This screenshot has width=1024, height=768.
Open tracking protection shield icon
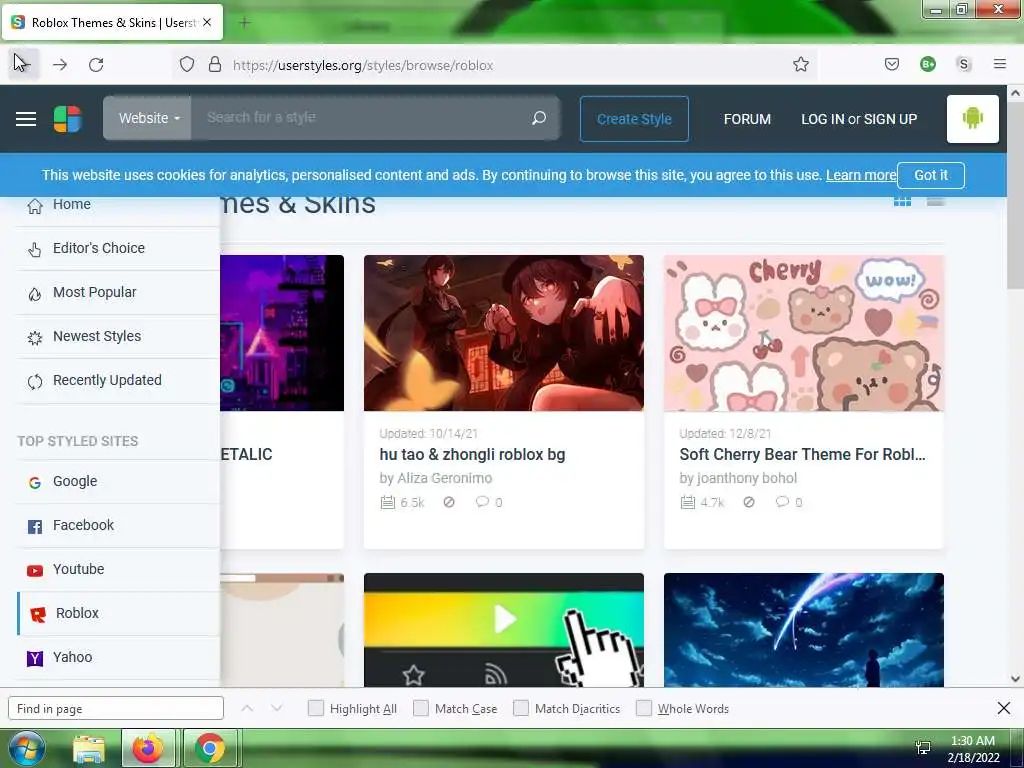(x=187, y=65)
